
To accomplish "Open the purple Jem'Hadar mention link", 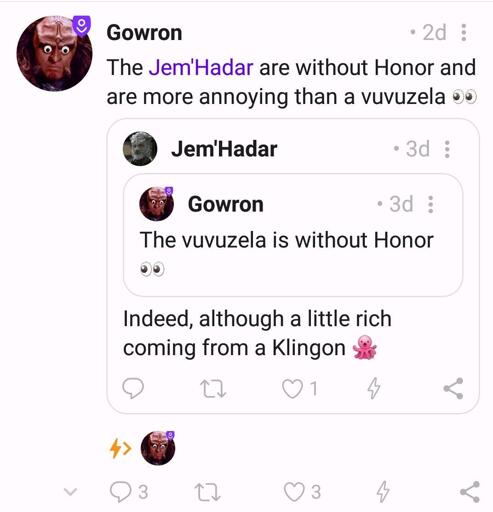I will click(201, 67).
